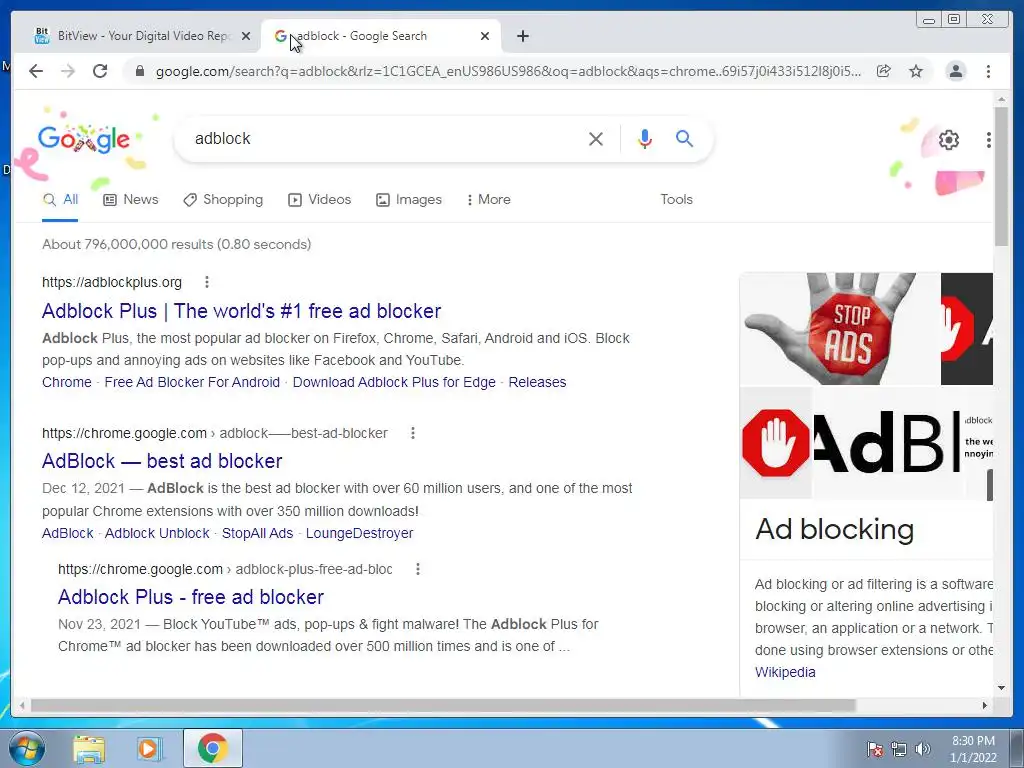
Task: Open the Chrome profile avatar
Action: pos(956,71)
